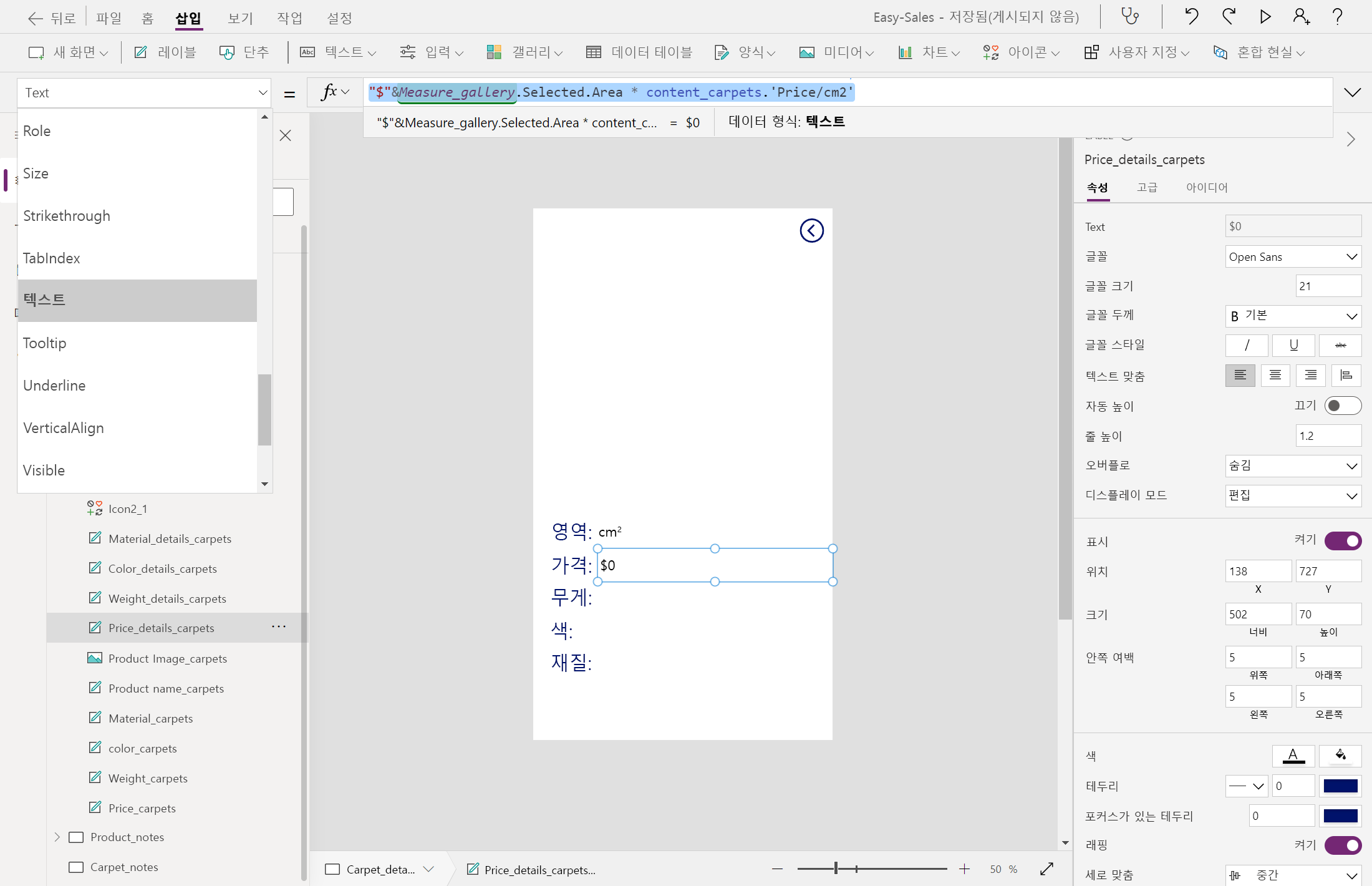Click the fit-to-window expand icon

(x=1047, y=869)
